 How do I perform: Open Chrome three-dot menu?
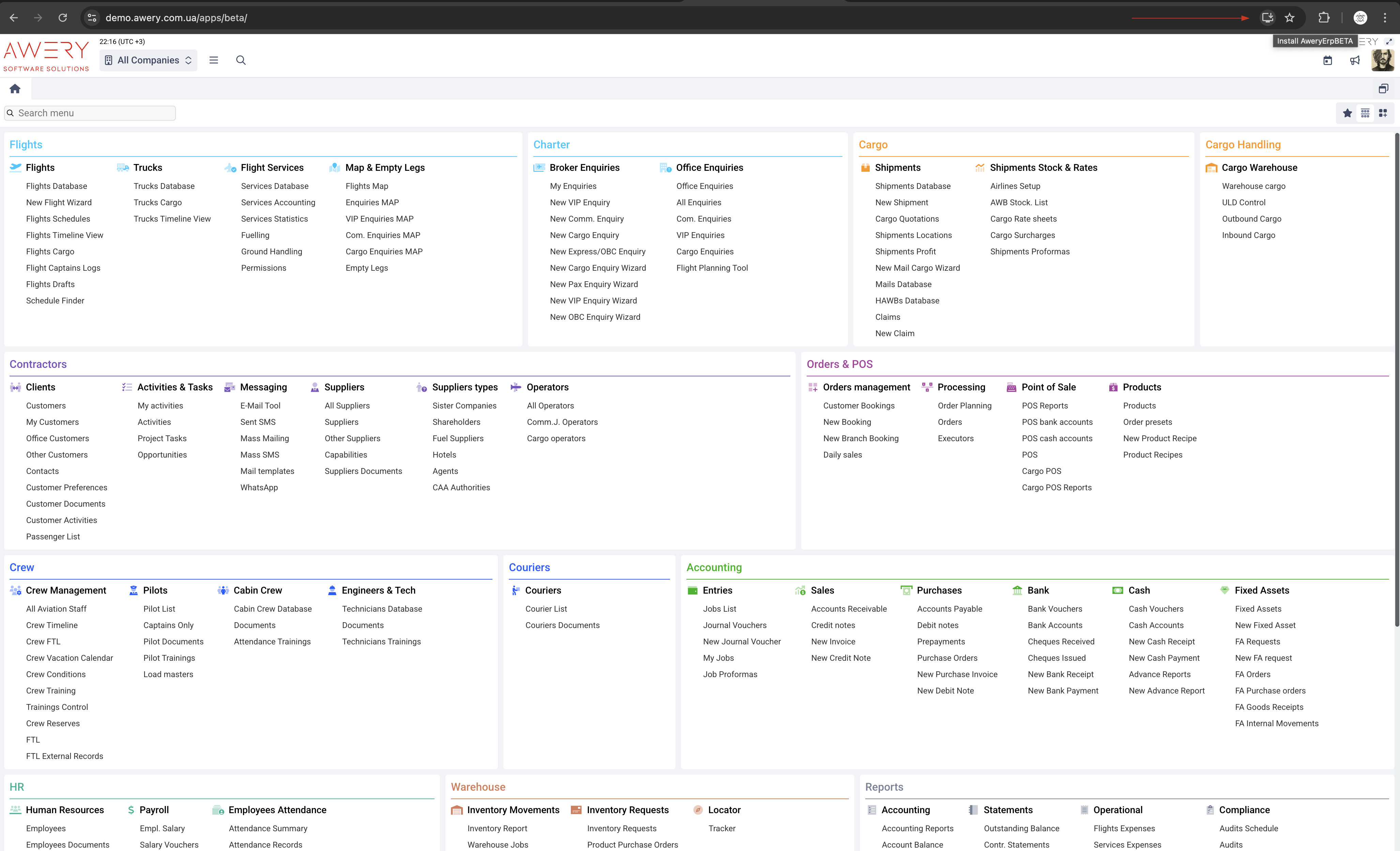(1385, 18)
